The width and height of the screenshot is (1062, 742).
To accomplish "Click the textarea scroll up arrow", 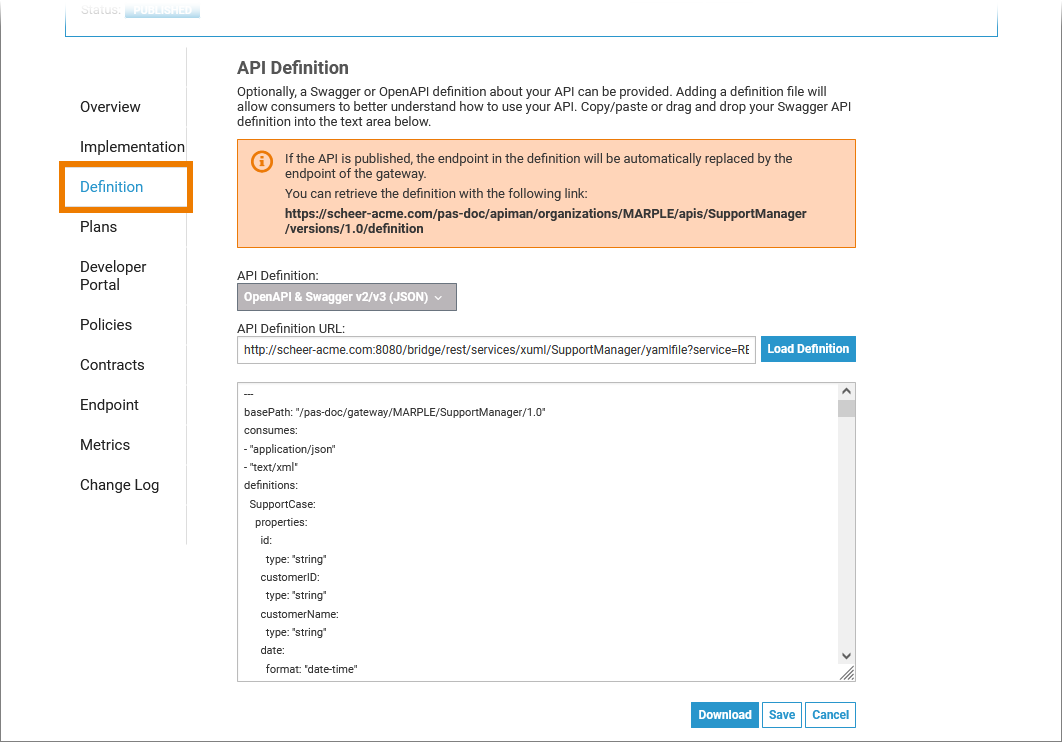I will tap(846, 391).
